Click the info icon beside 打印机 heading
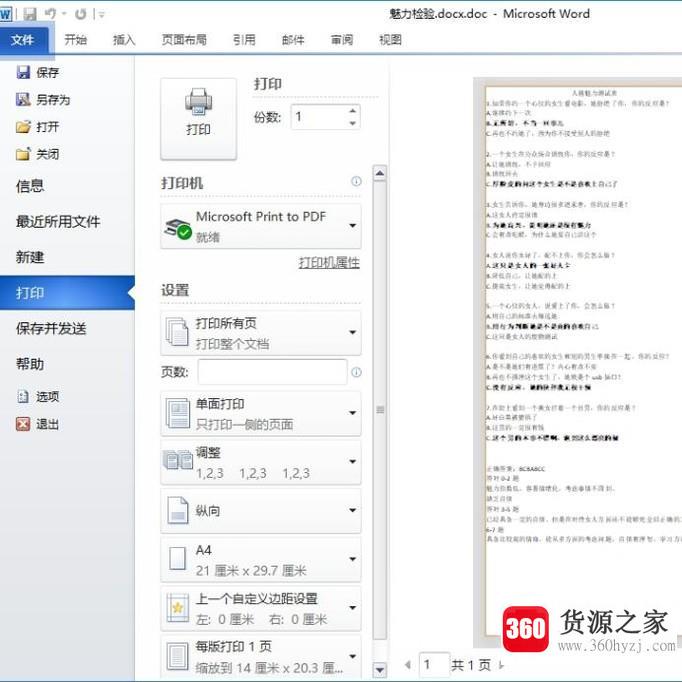682x682 pixels. (356, 181)
